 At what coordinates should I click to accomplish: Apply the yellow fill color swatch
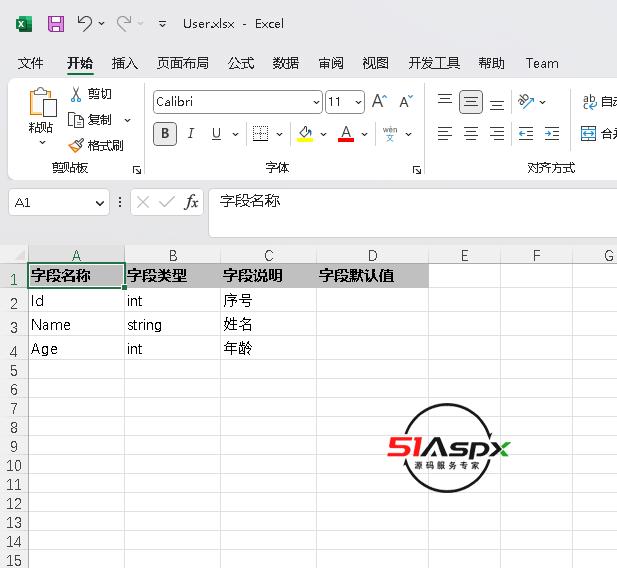[305, 133]
